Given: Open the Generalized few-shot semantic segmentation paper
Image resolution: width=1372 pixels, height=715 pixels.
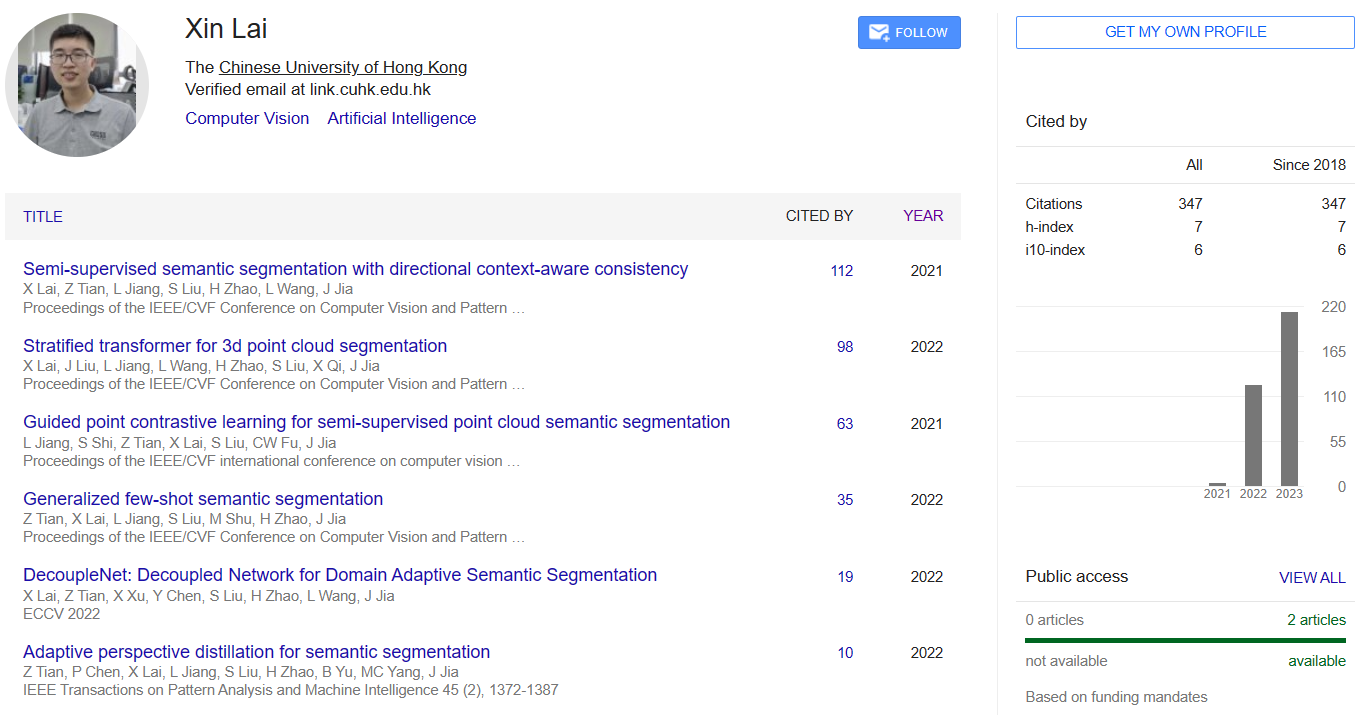Looking at the screenshot, I should 202,498.
